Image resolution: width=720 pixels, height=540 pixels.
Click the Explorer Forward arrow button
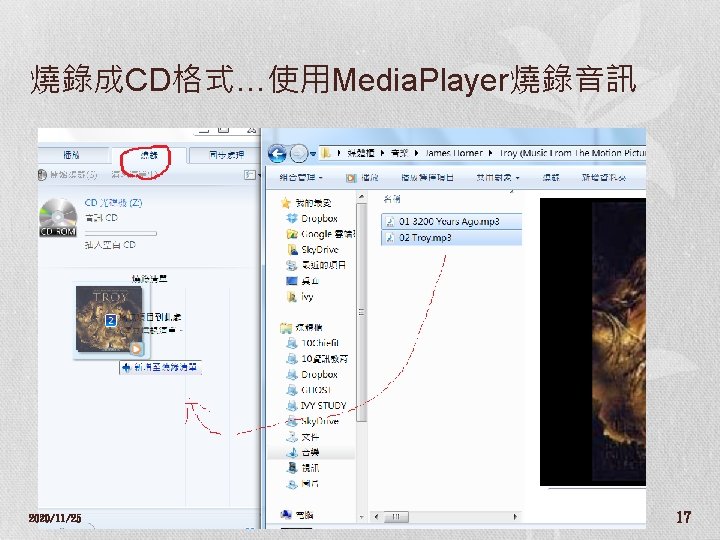298,153
